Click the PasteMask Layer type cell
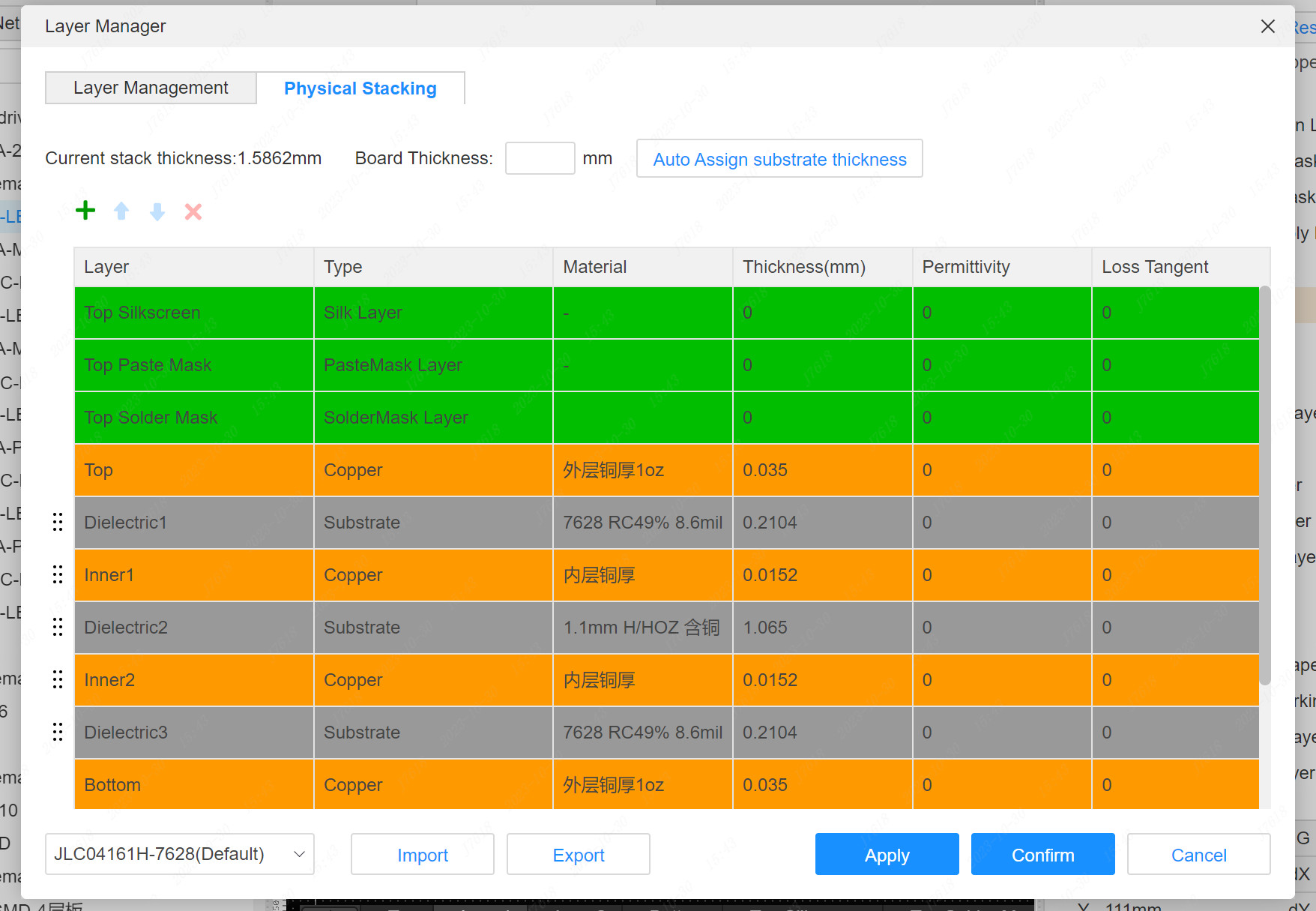The image size is (1316, 911). (433, 365)
